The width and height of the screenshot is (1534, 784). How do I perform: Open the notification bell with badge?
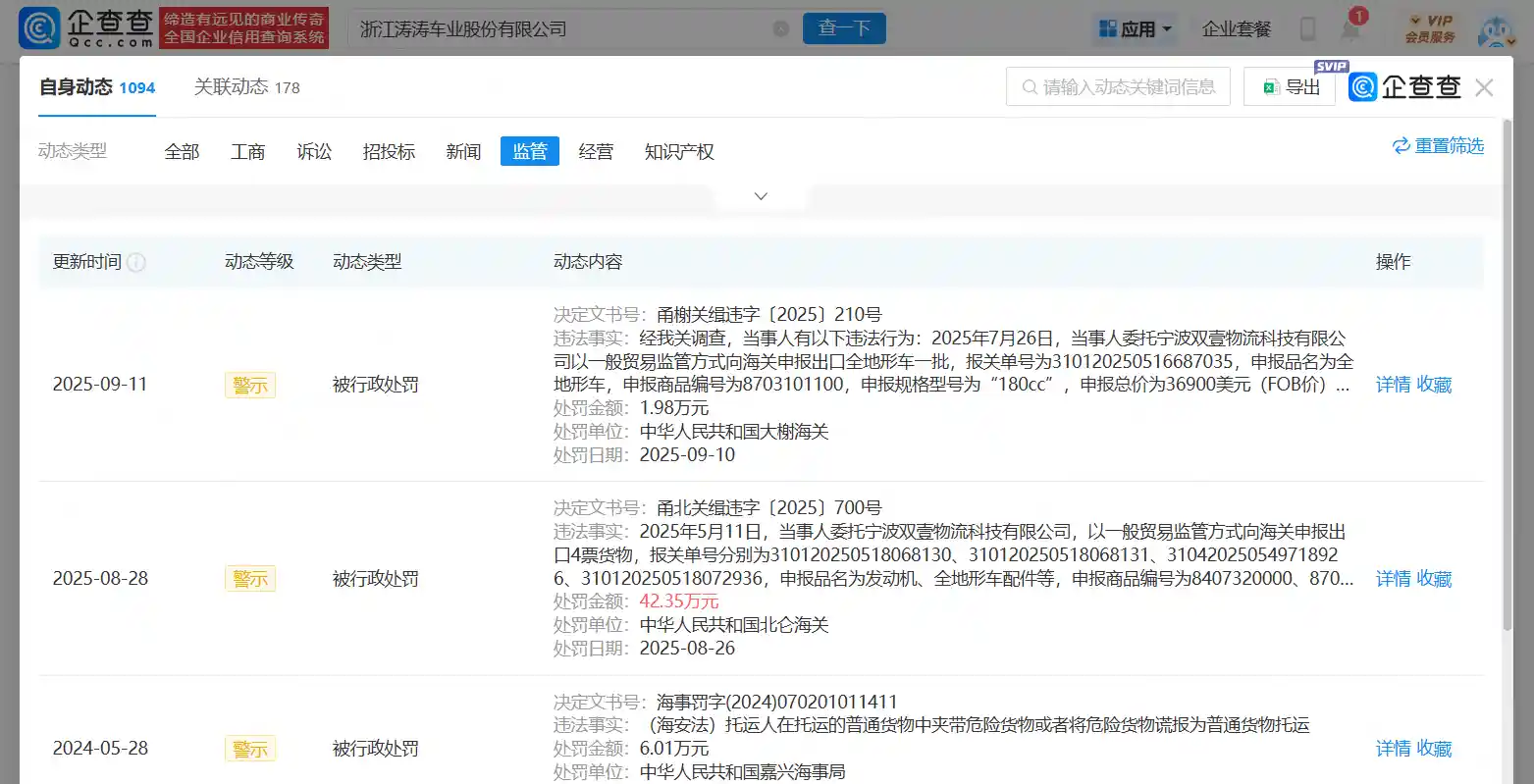(x=1351, y=29)
